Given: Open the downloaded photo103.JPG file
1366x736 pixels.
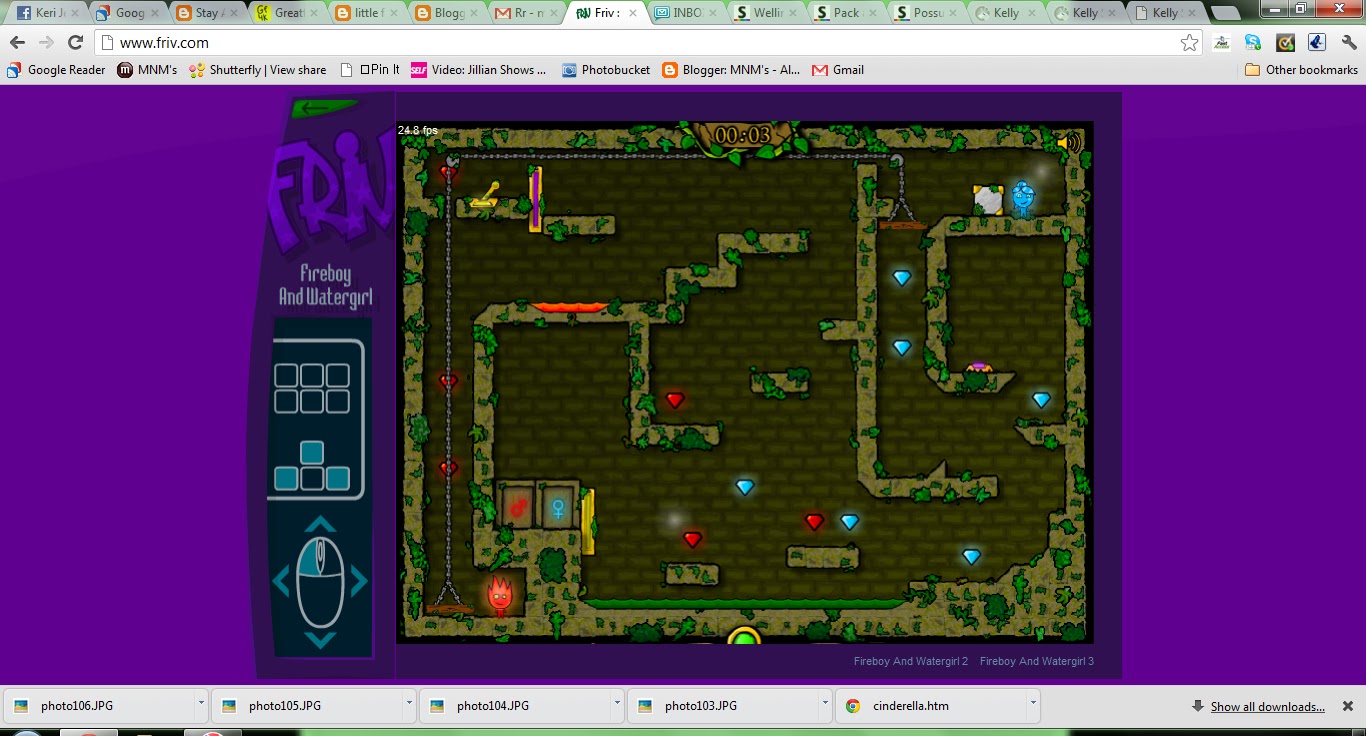Looking at the screenshot, I should tap(723, 706).
